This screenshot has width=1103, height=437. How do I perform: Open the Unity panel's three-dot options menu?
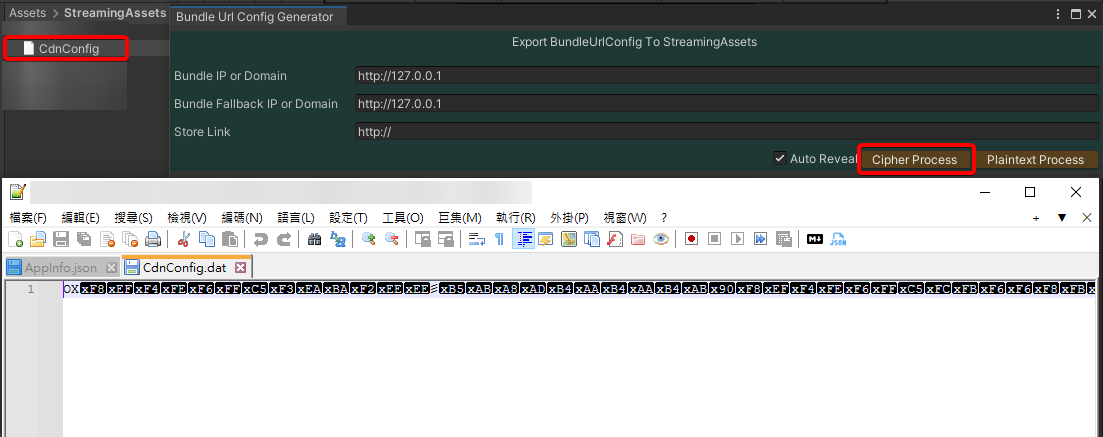[1058, 14]
